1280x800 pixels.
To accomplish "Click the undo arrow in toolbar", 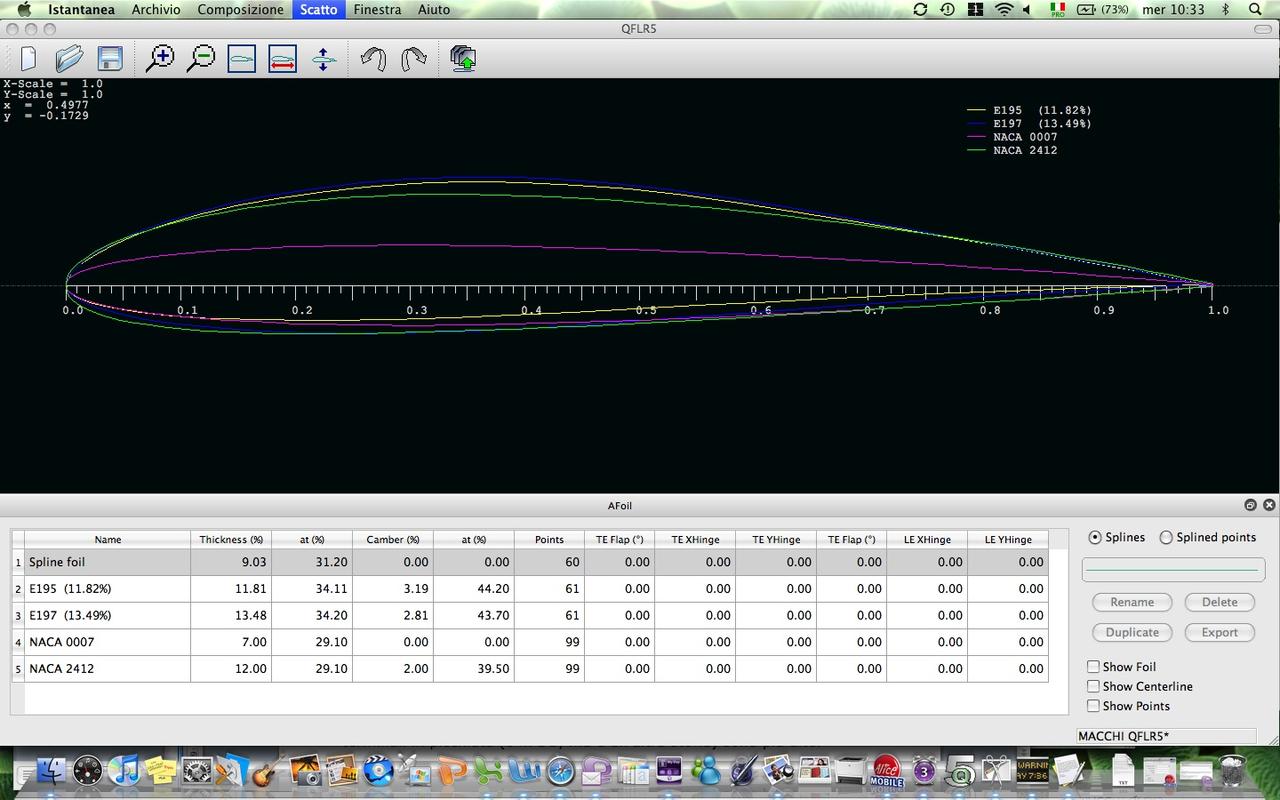I will pyautogui.click(x=373, y=59).
